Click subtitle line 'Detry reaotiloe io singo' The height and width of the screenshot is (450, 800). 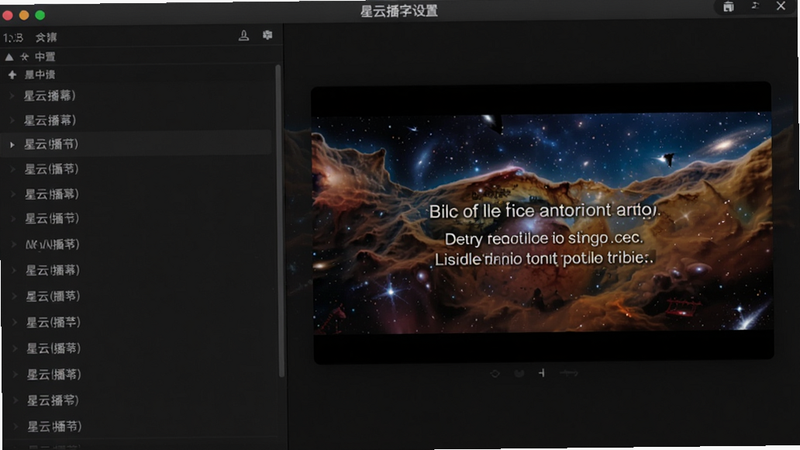[544, 238]
